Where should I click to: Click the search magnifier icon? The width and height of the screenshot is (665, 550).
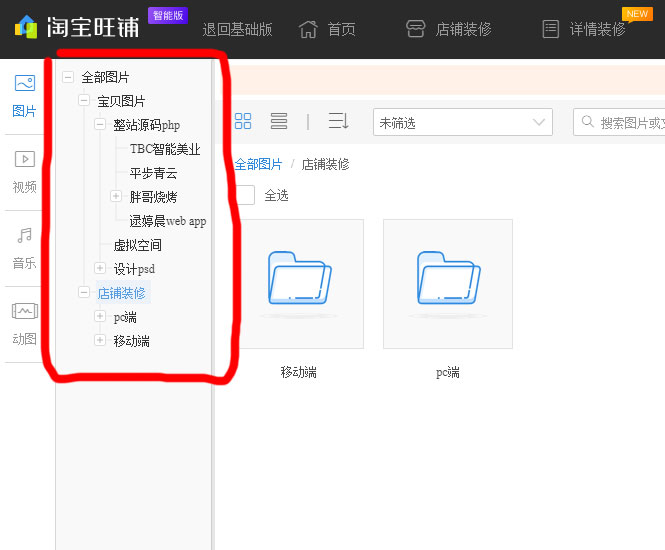[588, 121]
